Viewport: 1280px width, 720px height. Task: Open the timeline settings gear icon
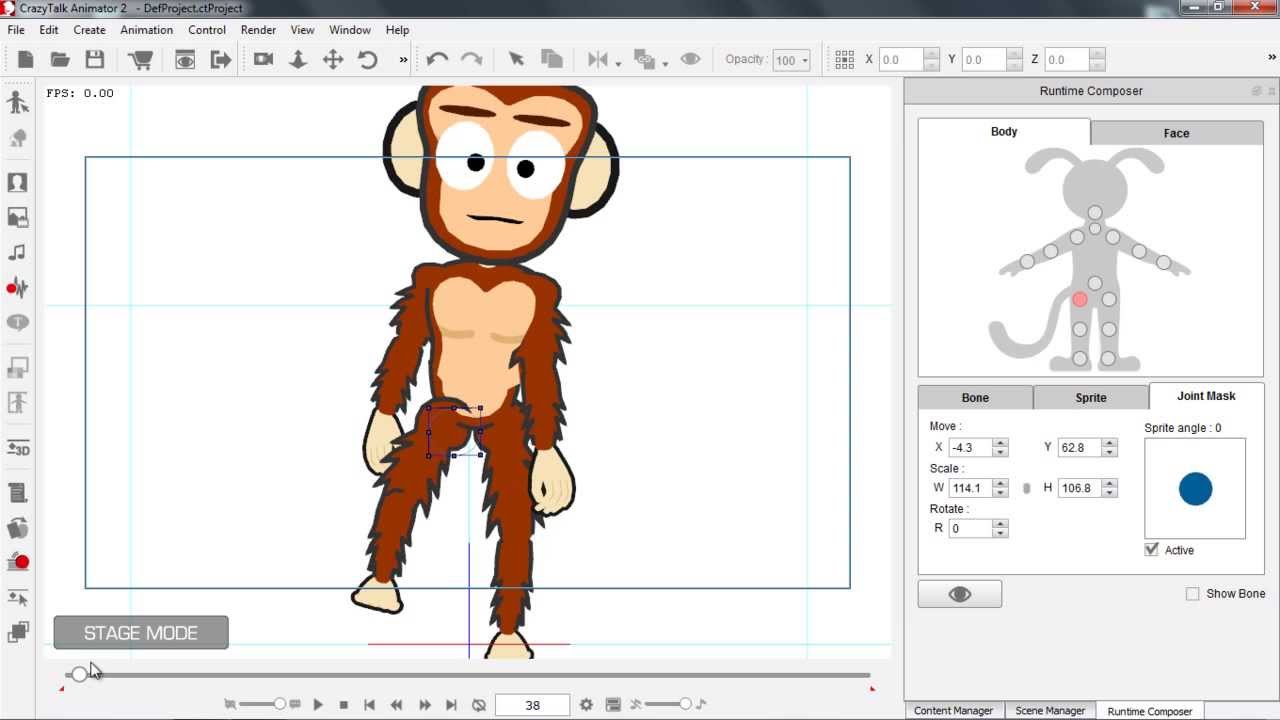586,705
